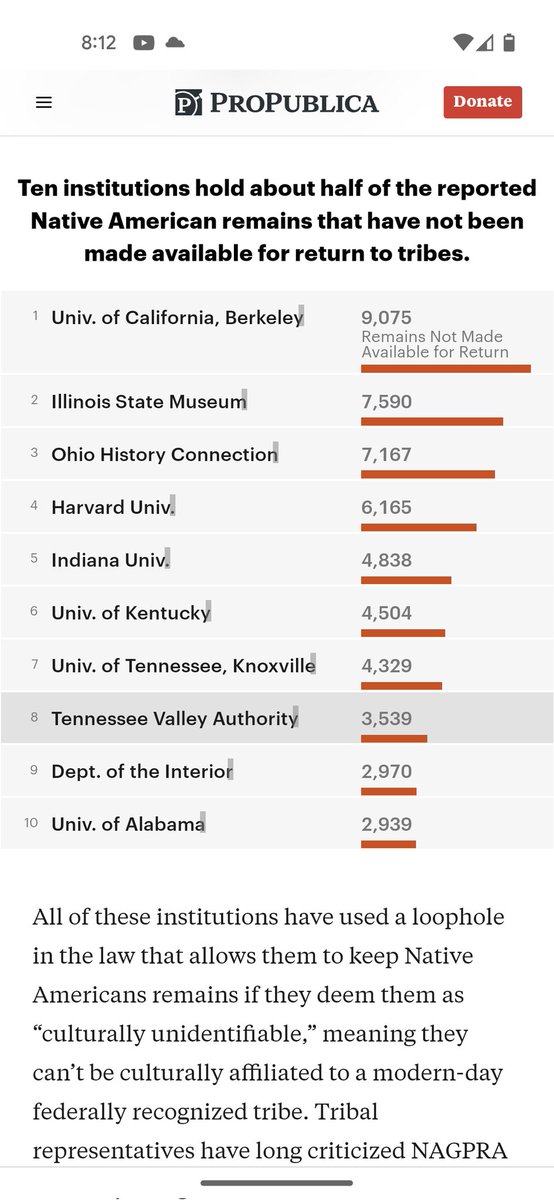The width and height of the screenshot is (554, 1200).
Task: Tap the ProPublica logo
Action: click(x=276, y=102)
